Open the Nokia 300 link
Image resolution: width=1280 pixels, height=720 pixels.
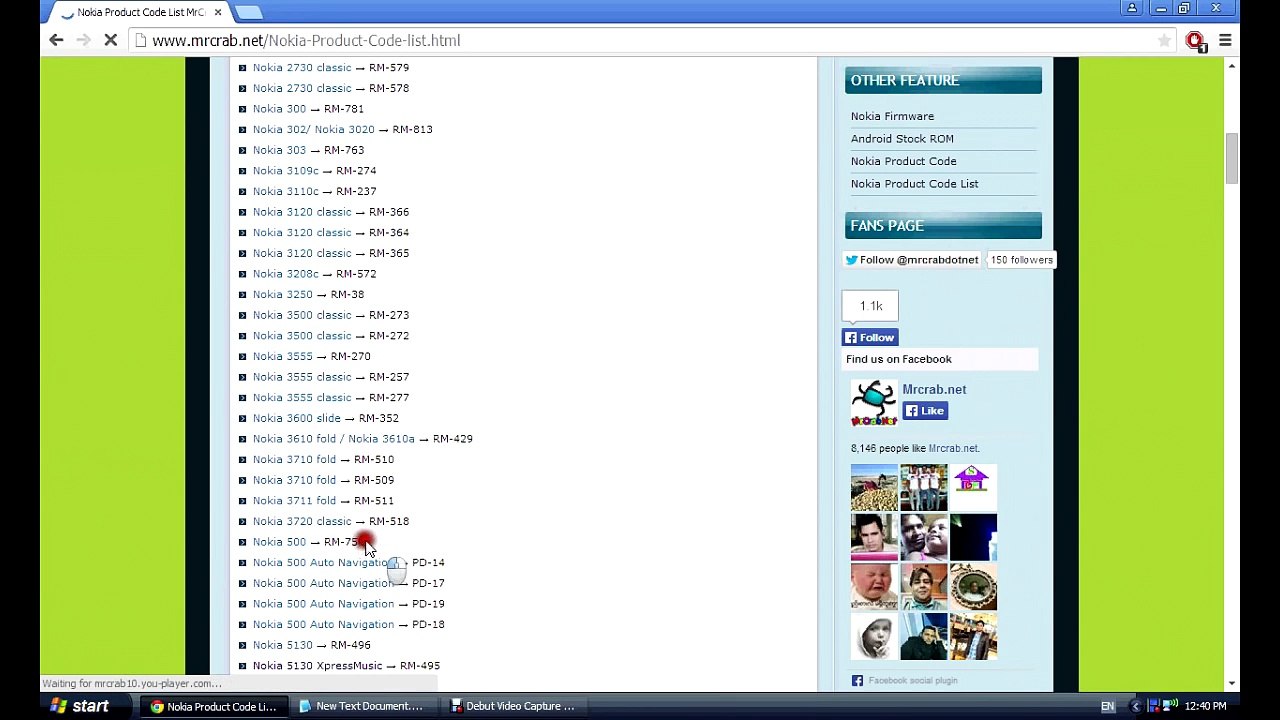tap(279, 109)
